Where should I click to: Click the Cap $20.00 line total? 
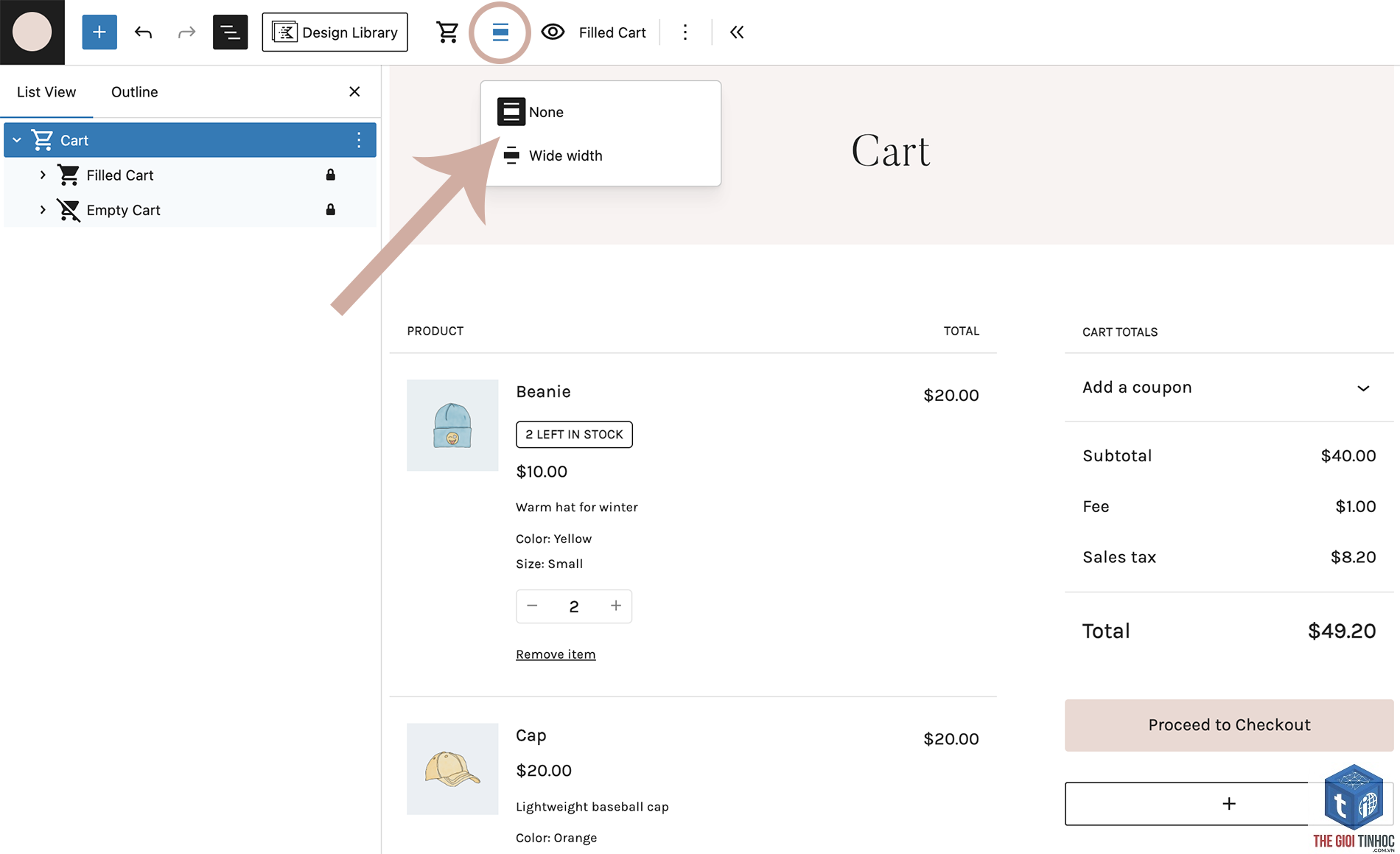(951, 739)
